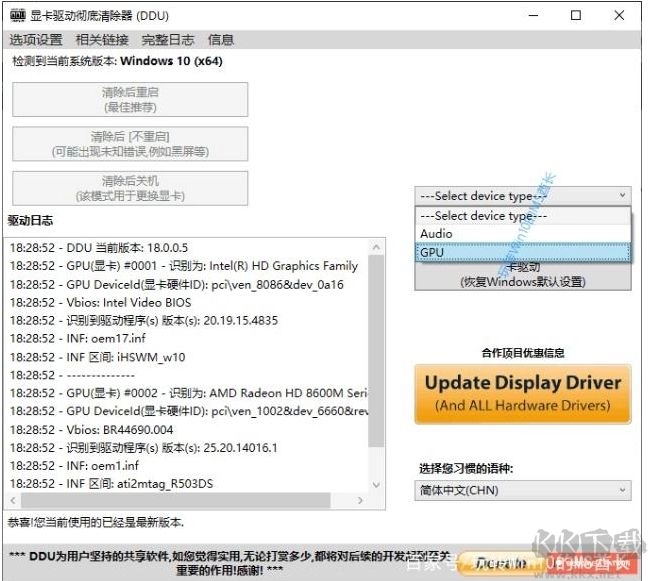
Task: Open the 简体中文(CHN) language dropdown
Action: tap(523, 490)
